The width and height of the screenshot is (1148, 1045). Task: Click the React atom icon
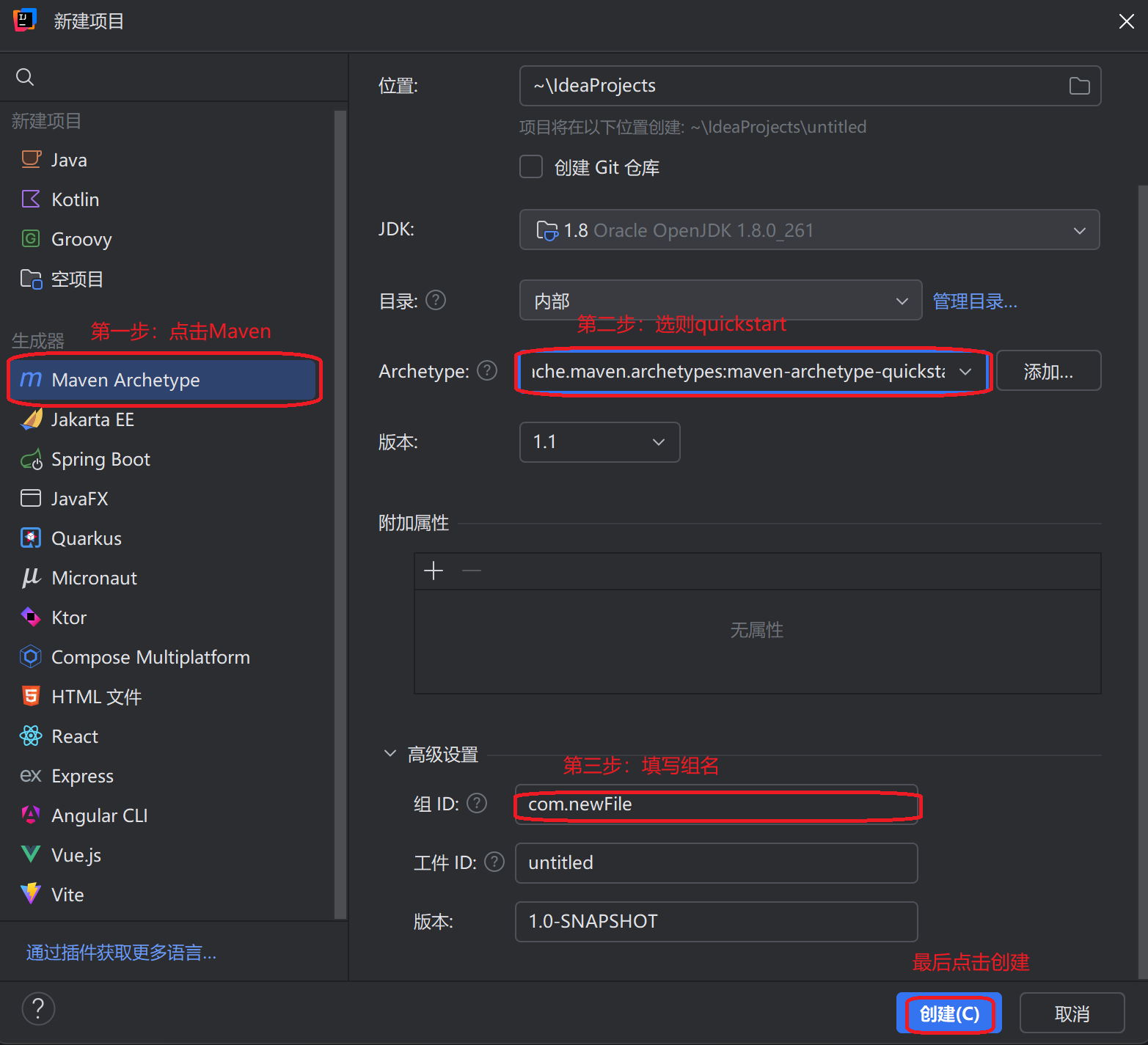[x=31, y=736]
